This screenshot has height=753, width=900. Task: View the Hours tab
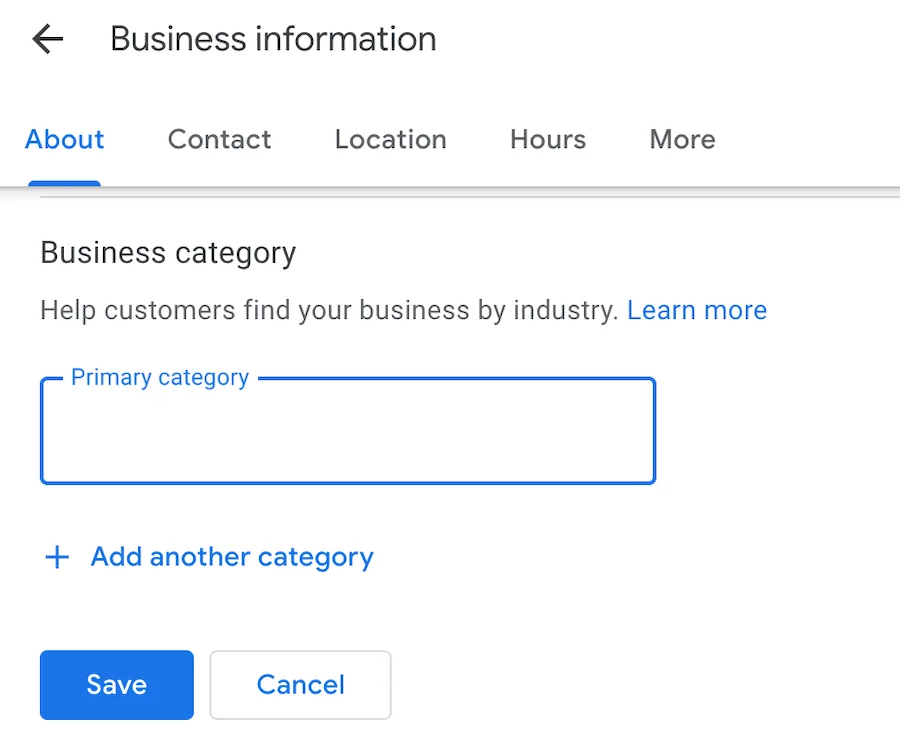click(x=547, y=140)
